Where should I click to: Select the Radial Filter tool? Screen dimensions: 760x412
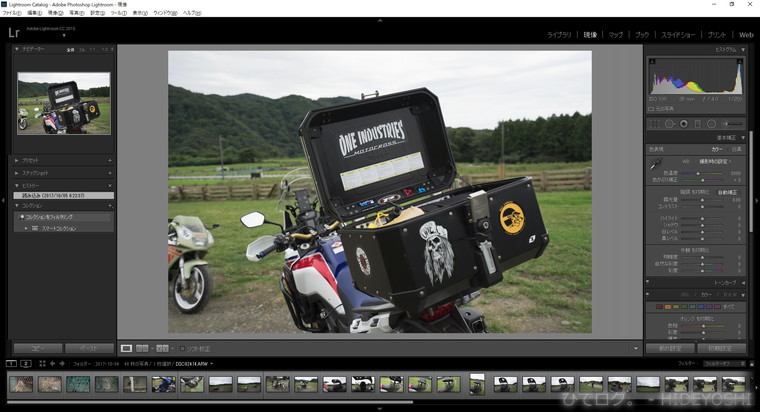pos(711,124)
